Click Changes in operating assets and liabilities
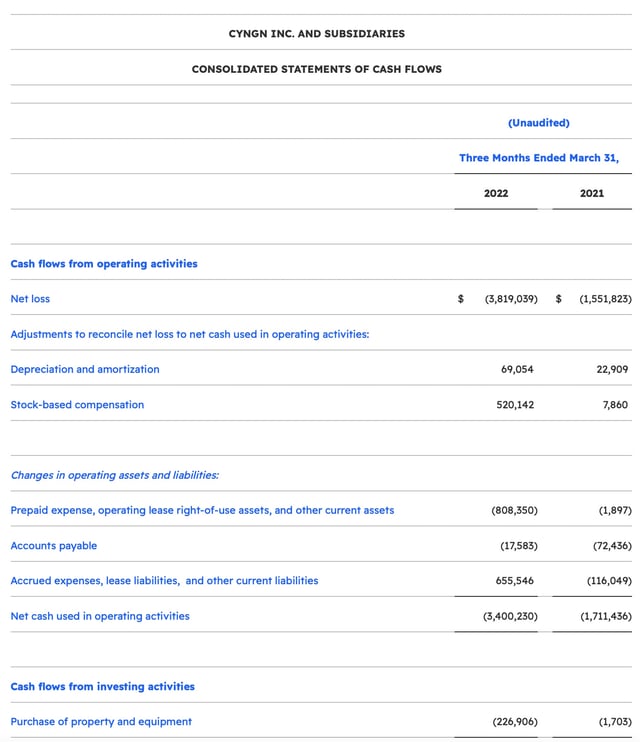The image size is (640, 742). (x=115, y=475)
